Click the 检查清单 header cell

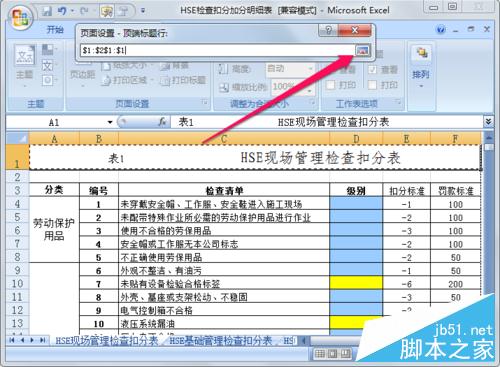[224, 190]
